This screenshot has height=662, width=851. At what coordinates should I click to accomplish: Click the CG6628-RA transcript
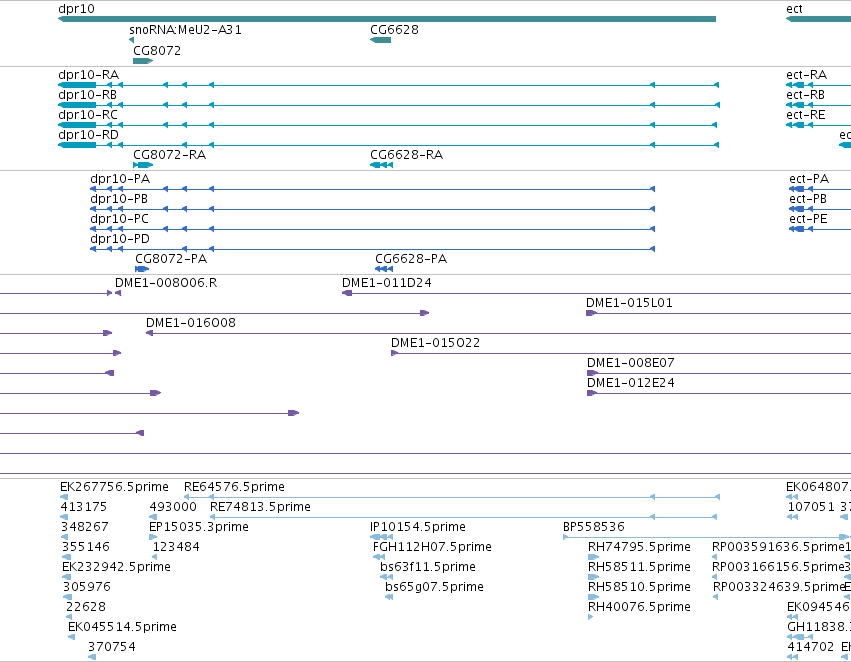382,165
